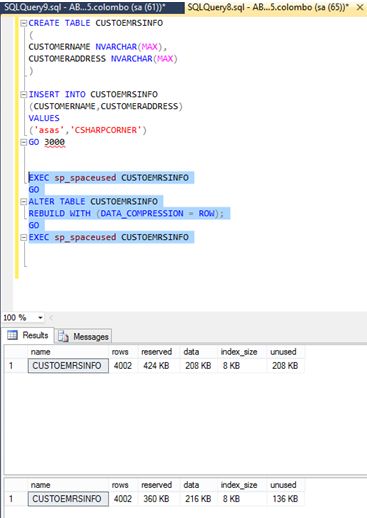The width and height of the screenshot is (367, 518).
Task: Select the 136 KB unused cell
Action: point(285,499)
